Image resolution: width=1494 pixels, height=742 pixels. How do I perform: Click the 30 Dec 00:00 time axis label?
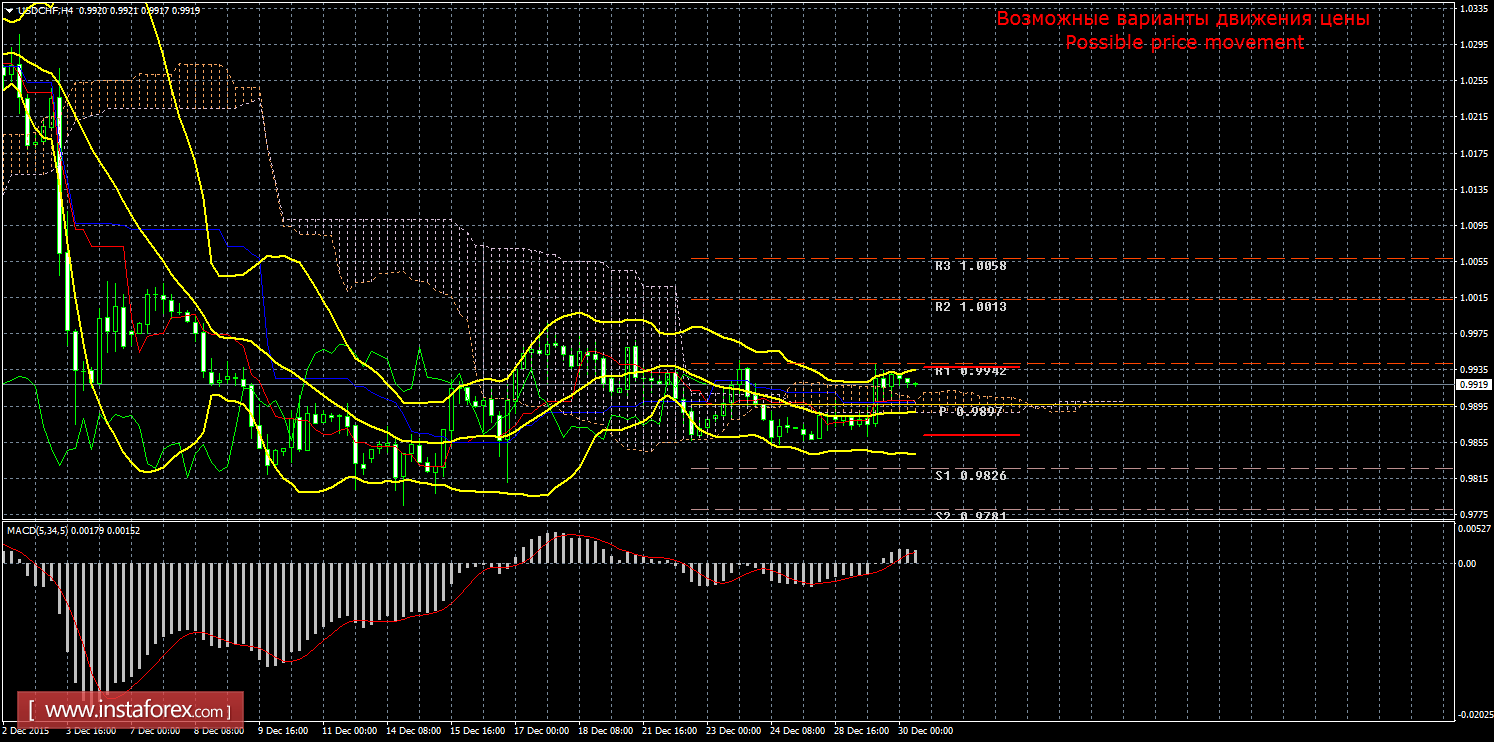click(928, 731)
